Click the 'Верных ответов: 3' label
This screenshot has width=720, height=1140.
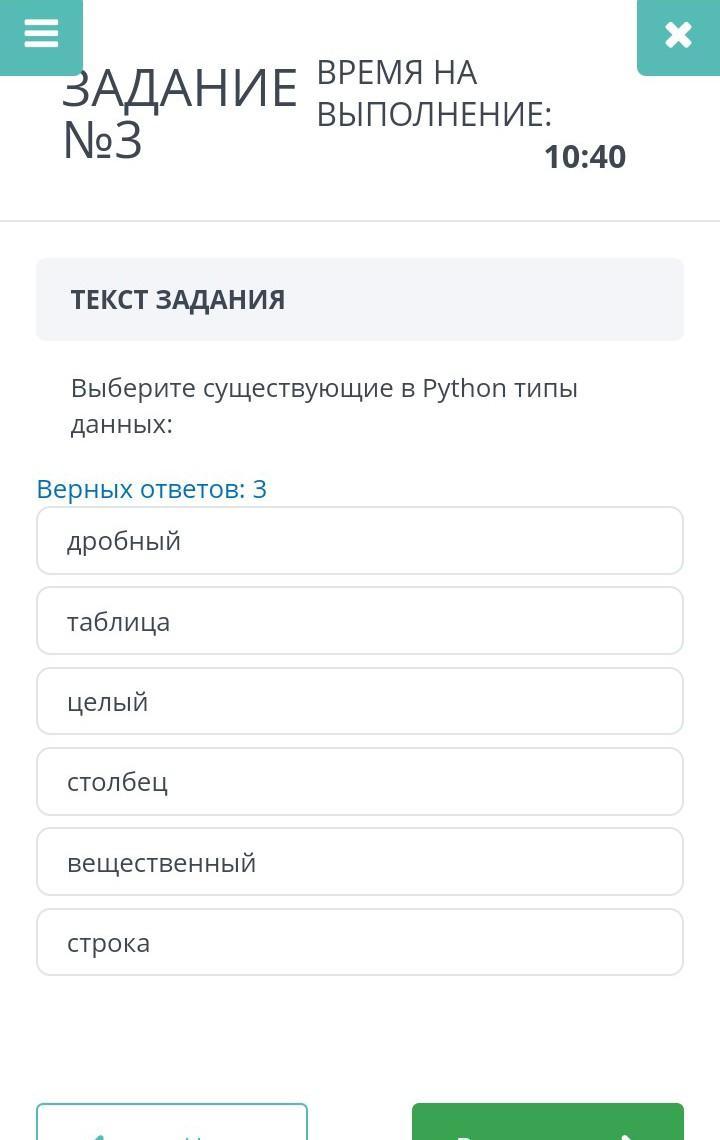[x=152, y=489]
